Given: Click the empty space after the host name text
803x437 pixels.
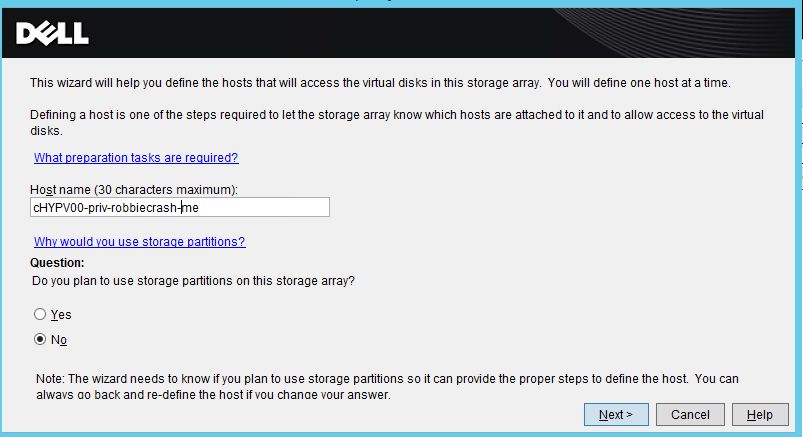Looking at the screenshot, I should point(263,207).
